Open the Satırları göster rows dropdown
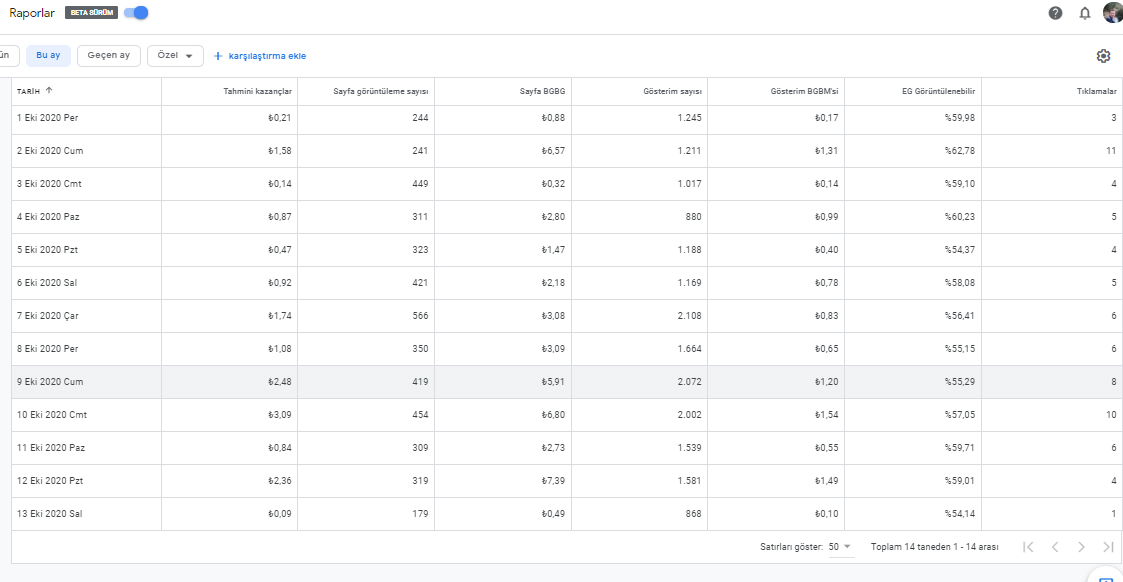Image resolution: width=1123 pixels, height=582 pixels. (840, 547)
